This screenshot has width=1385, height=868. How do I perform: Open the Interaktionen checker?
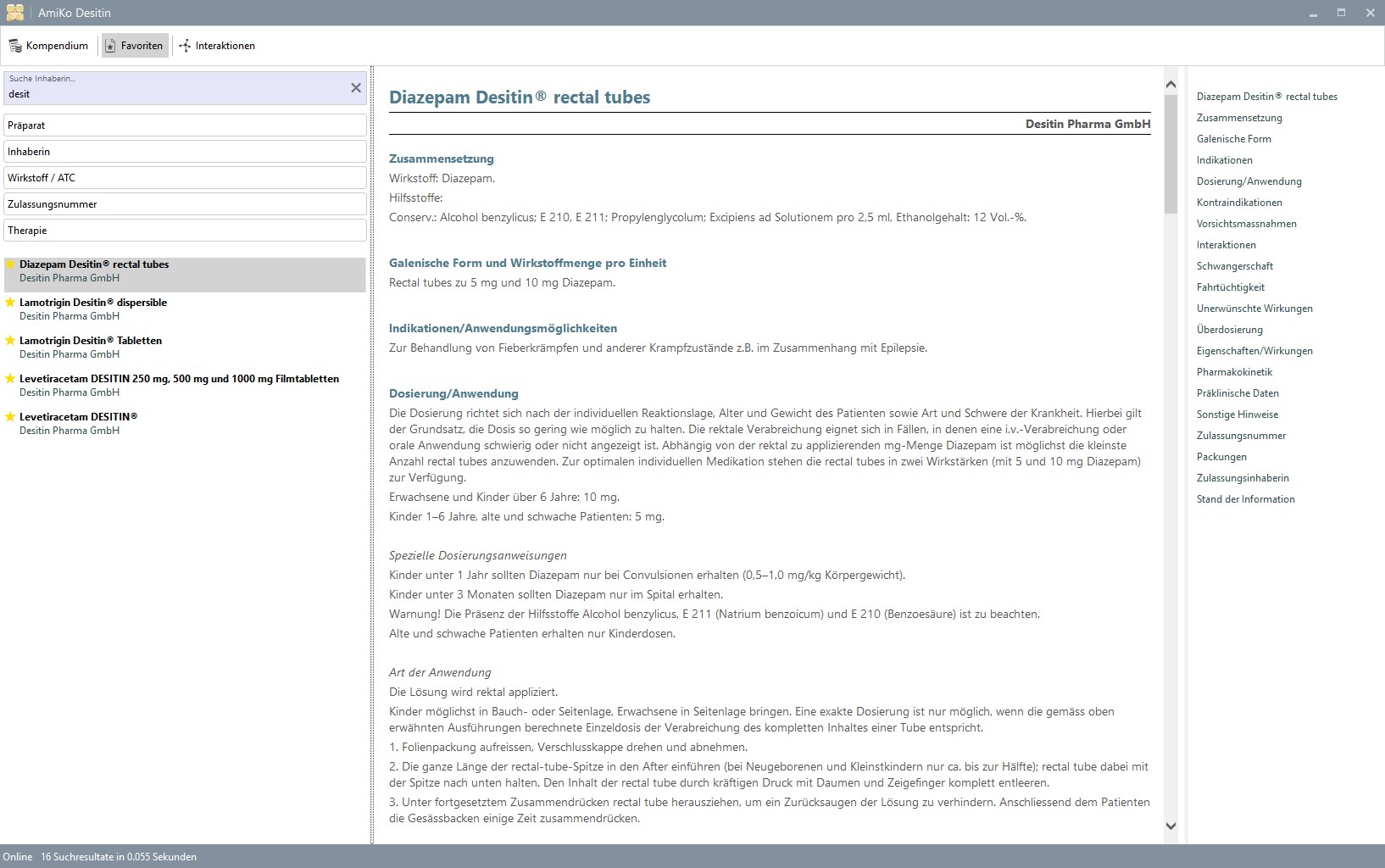click(217, 45)
